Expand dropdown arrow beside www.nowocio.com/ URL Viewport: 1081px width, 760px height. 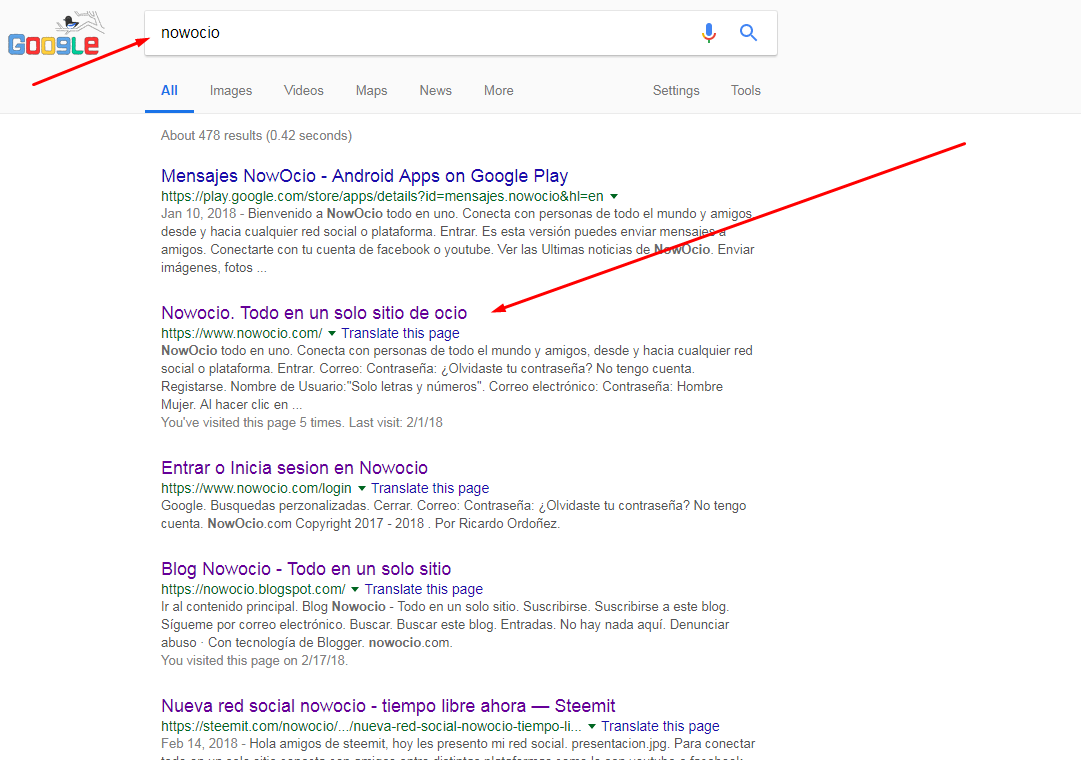coord(332,334)
